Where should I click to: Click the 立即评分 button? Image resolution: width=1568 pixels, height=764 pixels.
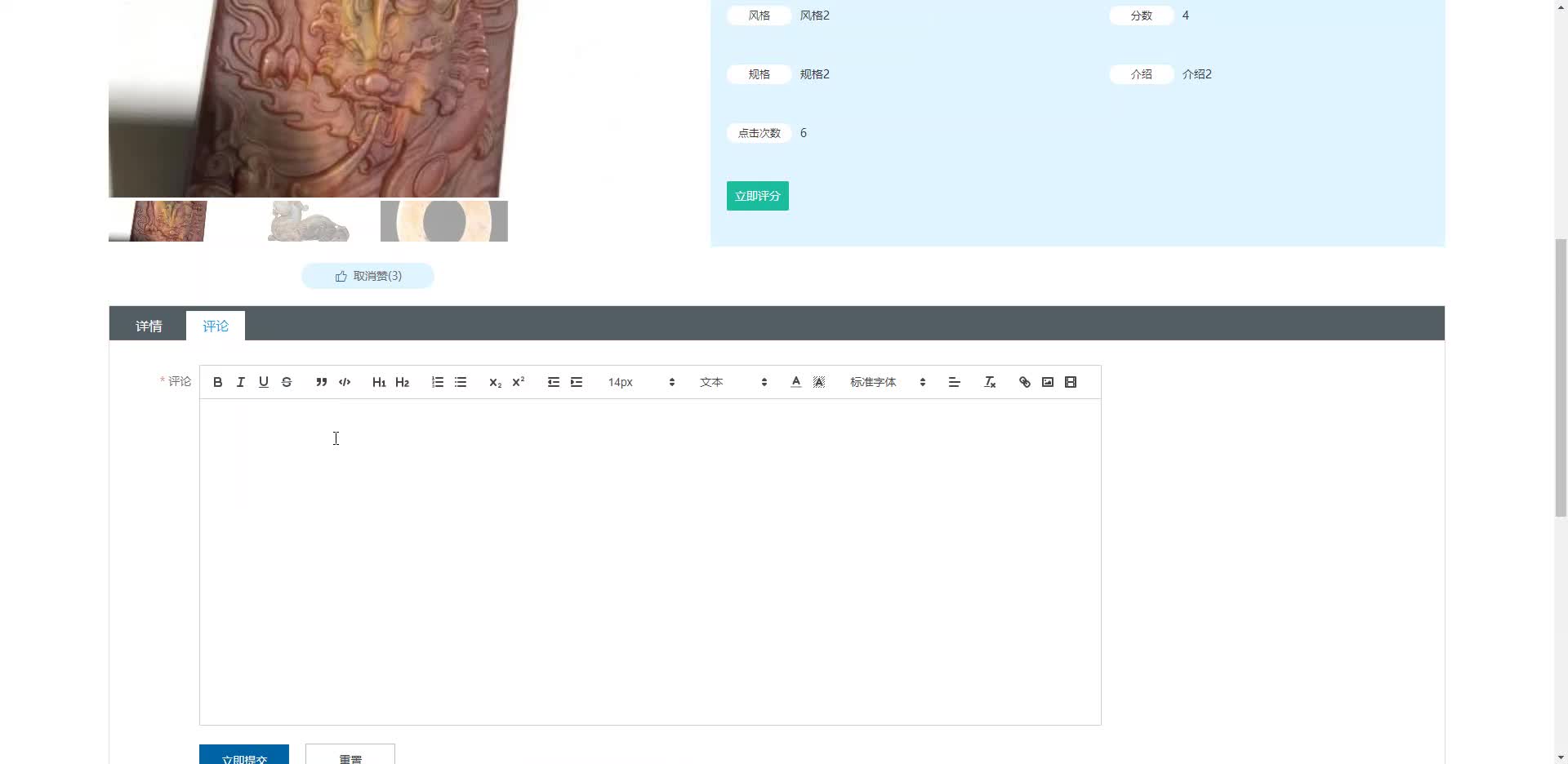(757, 196)
